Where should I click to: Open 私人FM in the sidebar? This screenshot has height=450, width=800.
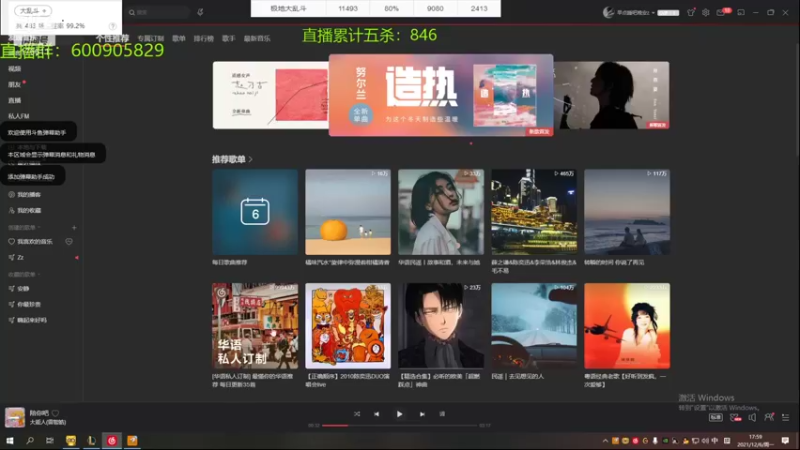point(19,116)
